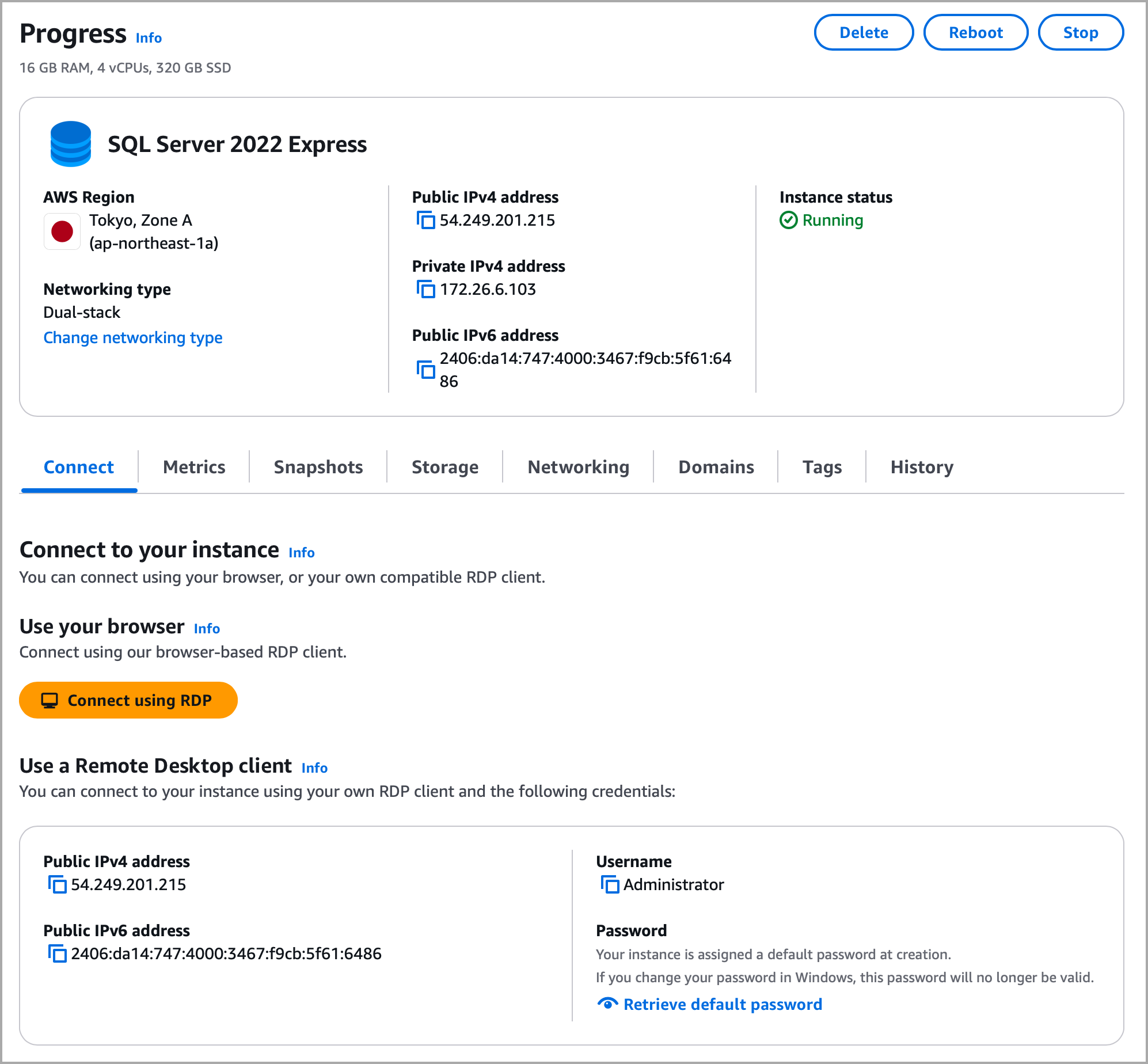Copy the public IPv6 address in summary card
Screen dimensions: 1148x1064
(425, 370)
